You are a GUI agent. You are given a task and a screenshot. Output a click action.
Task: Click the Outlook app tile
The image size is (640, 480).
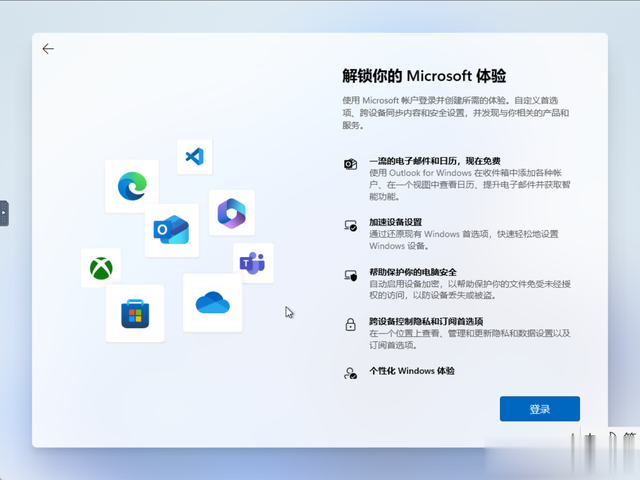[x=172, y=230]
